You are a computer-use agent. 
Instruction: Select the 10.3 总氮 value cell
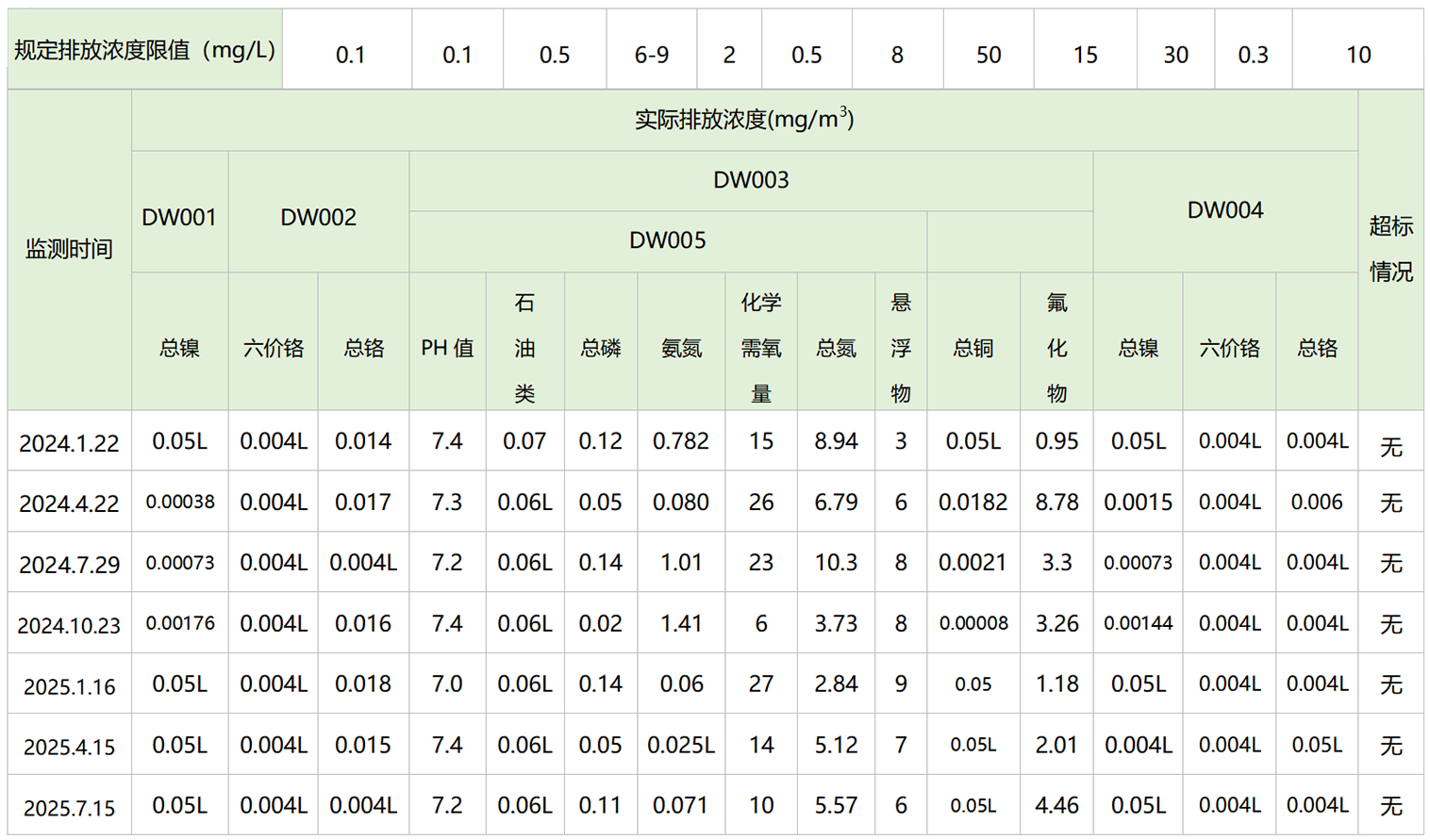836,563
